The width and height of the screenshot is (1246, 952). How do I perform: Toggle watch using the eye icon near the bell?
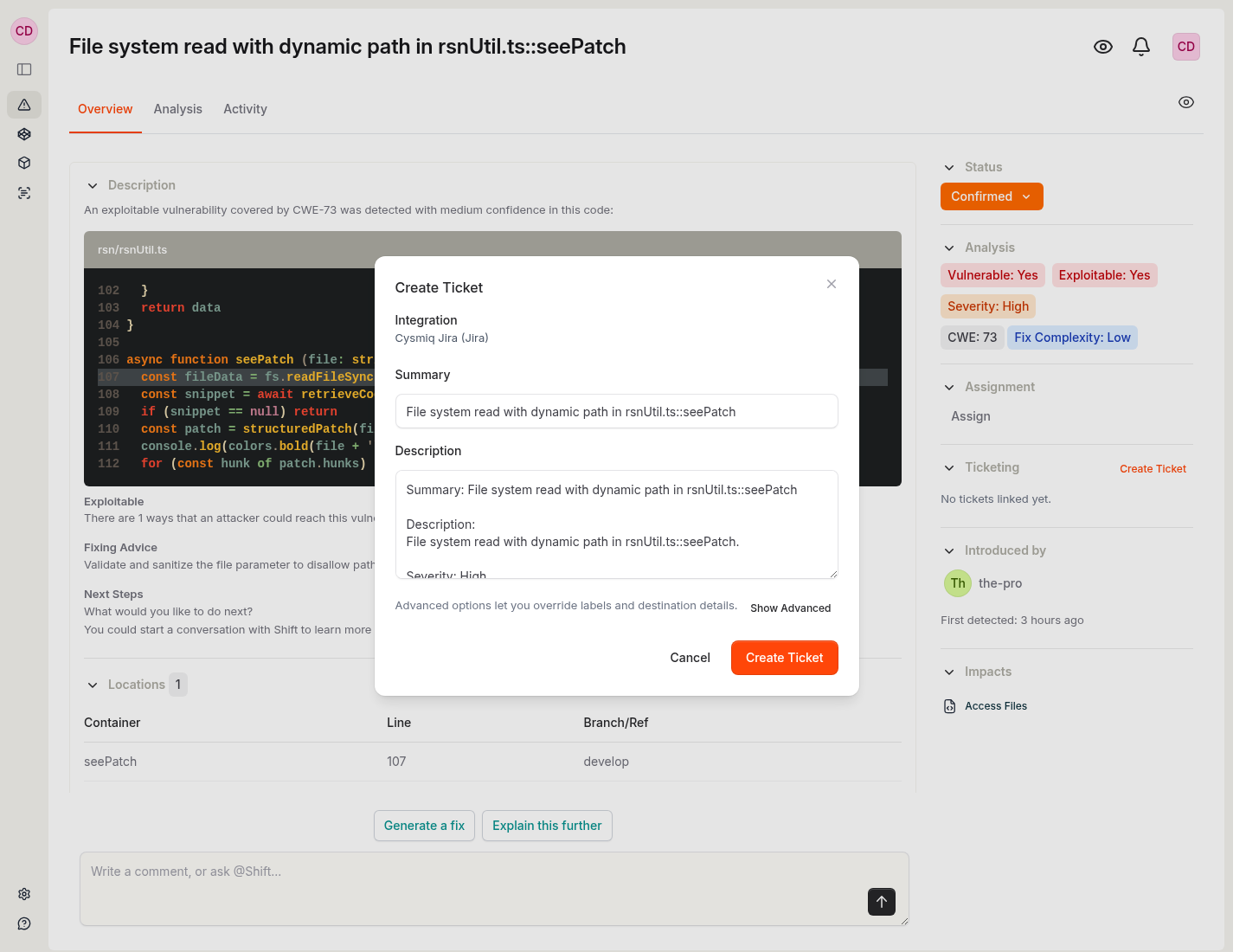1102,46
